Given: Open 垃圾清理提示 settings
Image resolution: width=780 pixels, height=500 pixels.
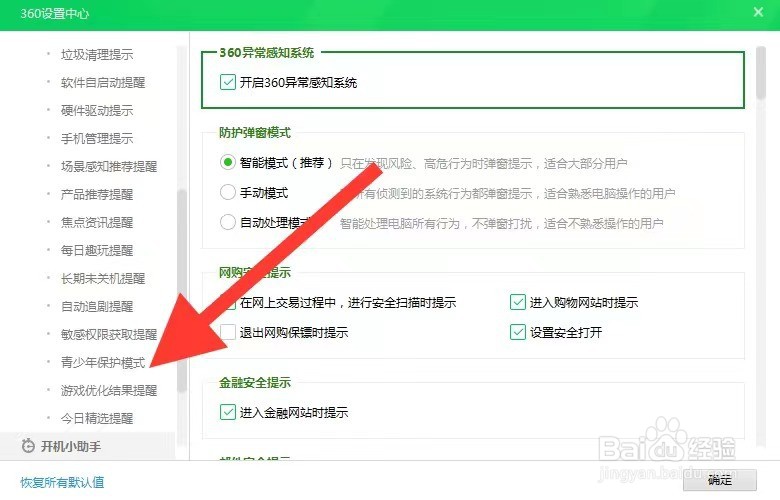Looking at the screenshot, I should (97, 54).
